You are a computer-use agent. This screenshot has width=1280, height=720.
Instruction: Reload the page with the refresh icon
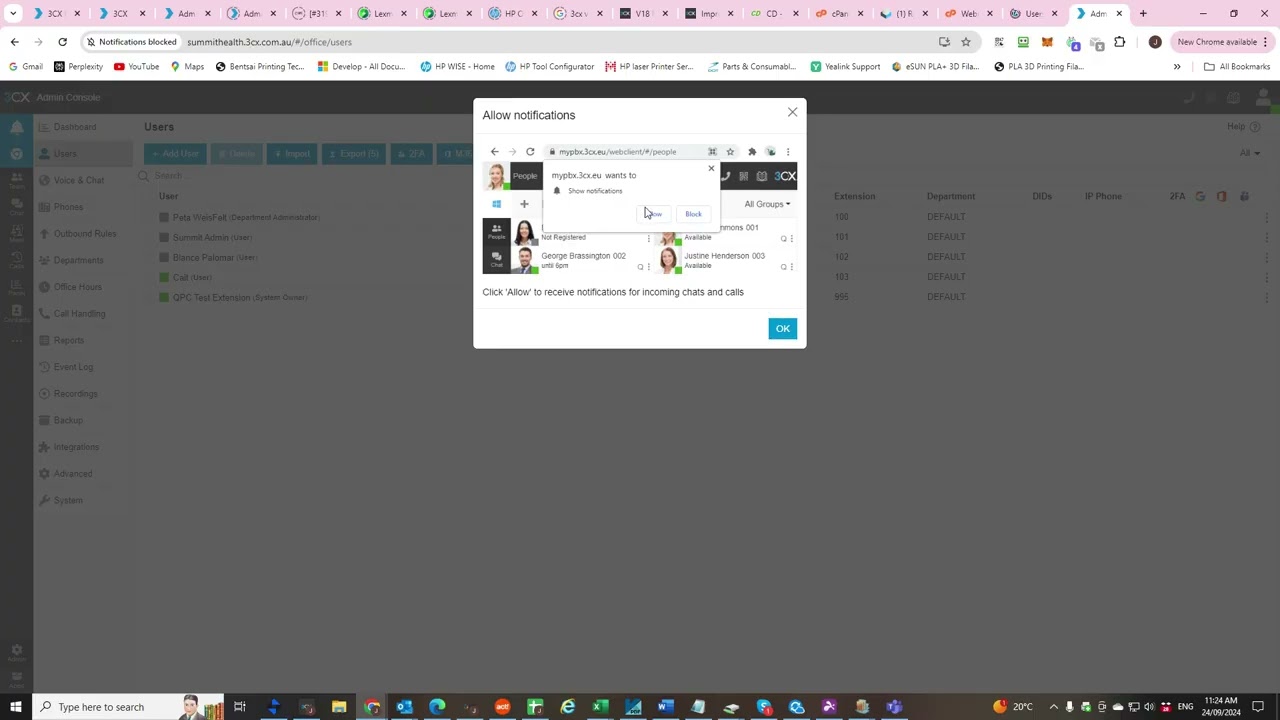click(x=62, y=42)
